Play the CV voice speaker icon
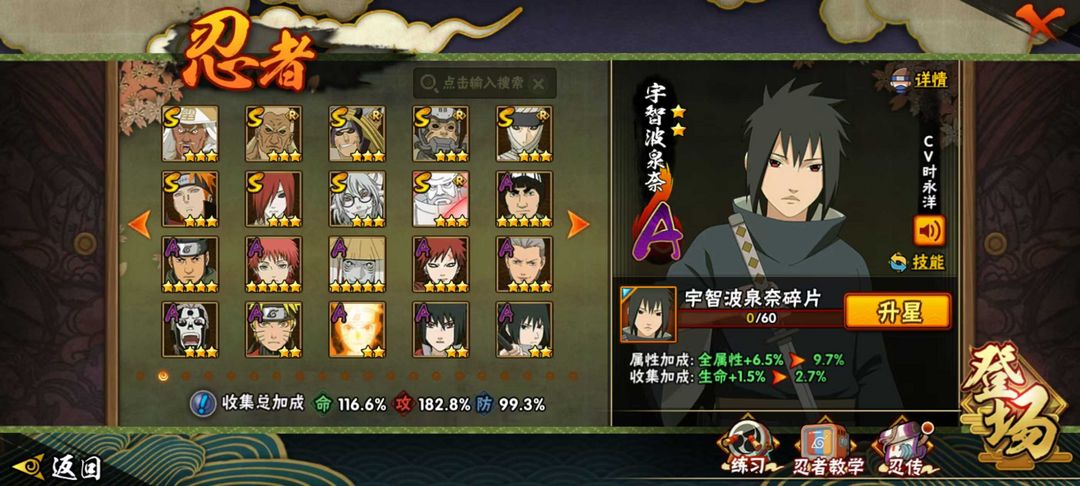Viewport: 1080px width, 486px height. coord(929,231)
